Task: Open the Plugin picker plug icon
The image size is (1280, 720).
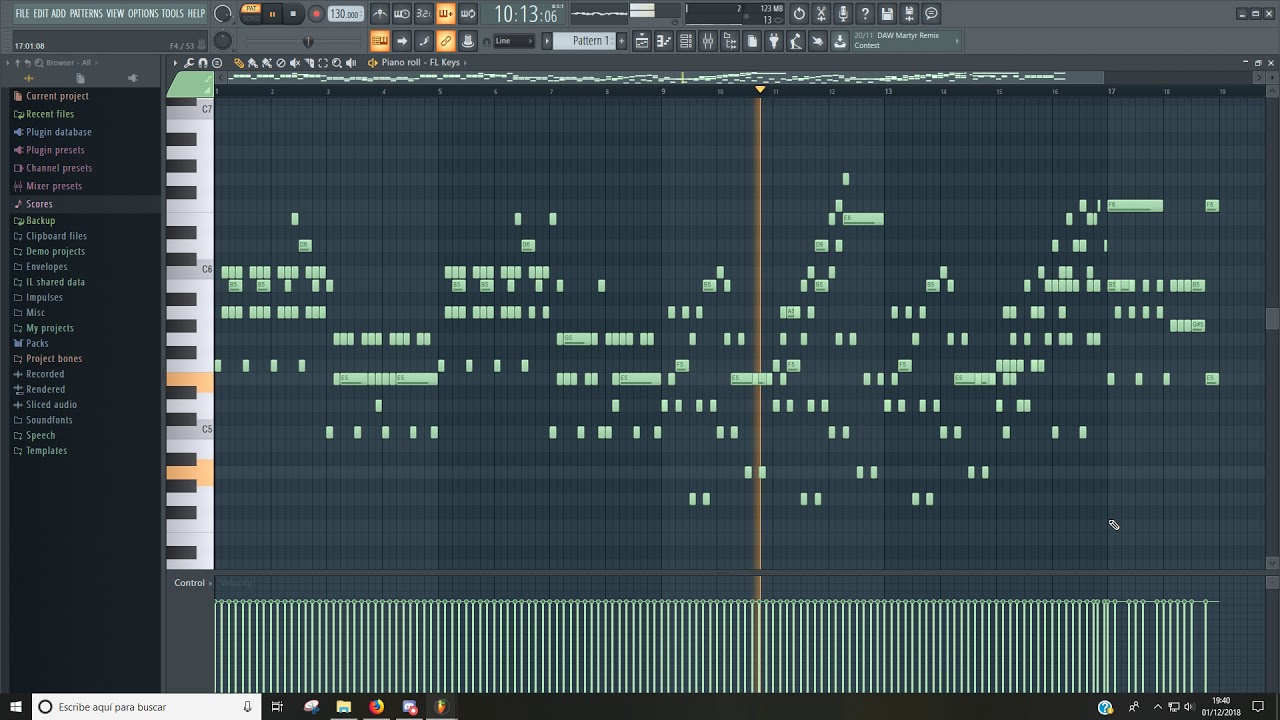Action: click(774, 41)
